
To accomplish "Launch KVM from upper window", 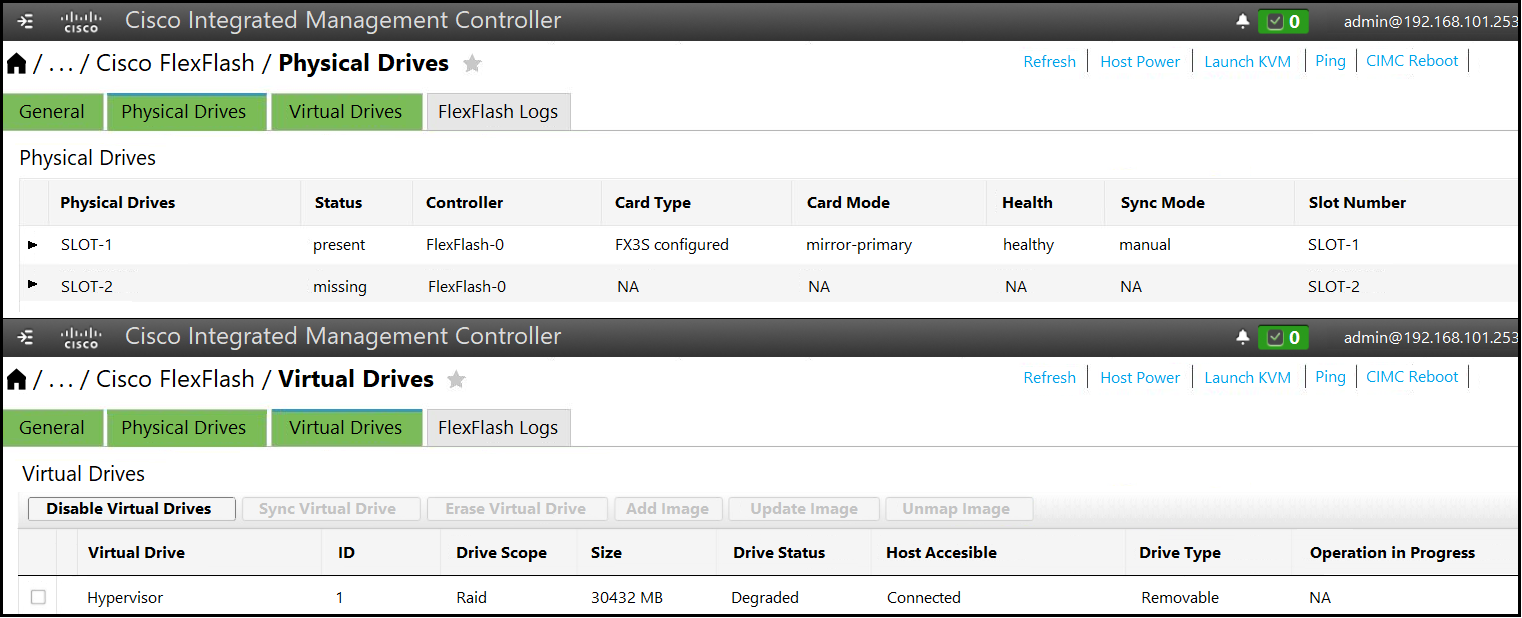I will tap(1248, 62).
